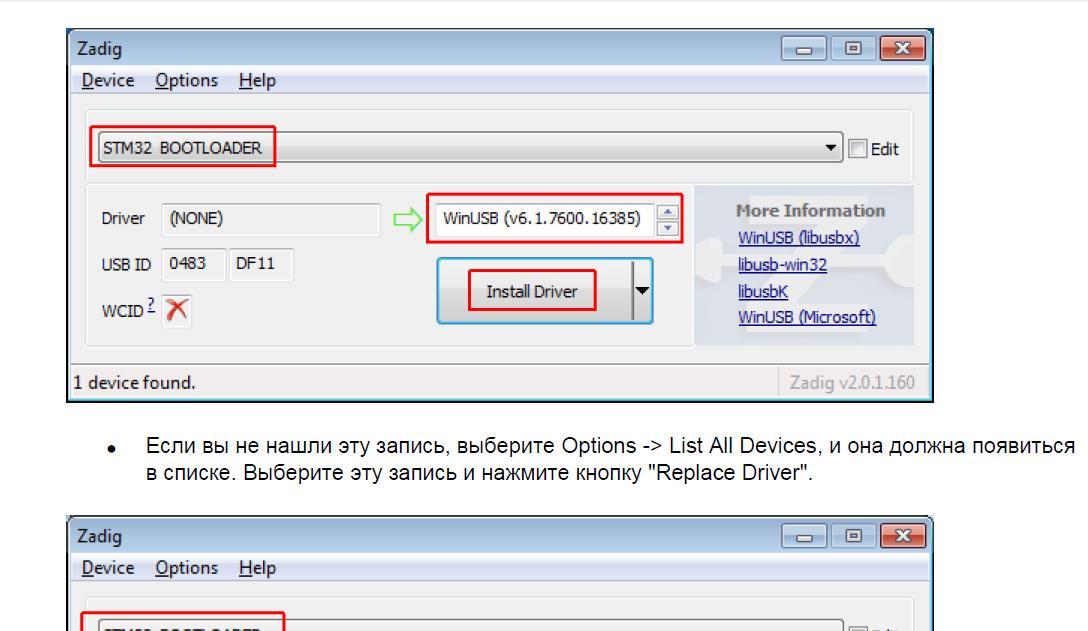This screenshot has width=1088, height=631.
Task: Open the libusb-win32 information link
Action: click(783, 265)
